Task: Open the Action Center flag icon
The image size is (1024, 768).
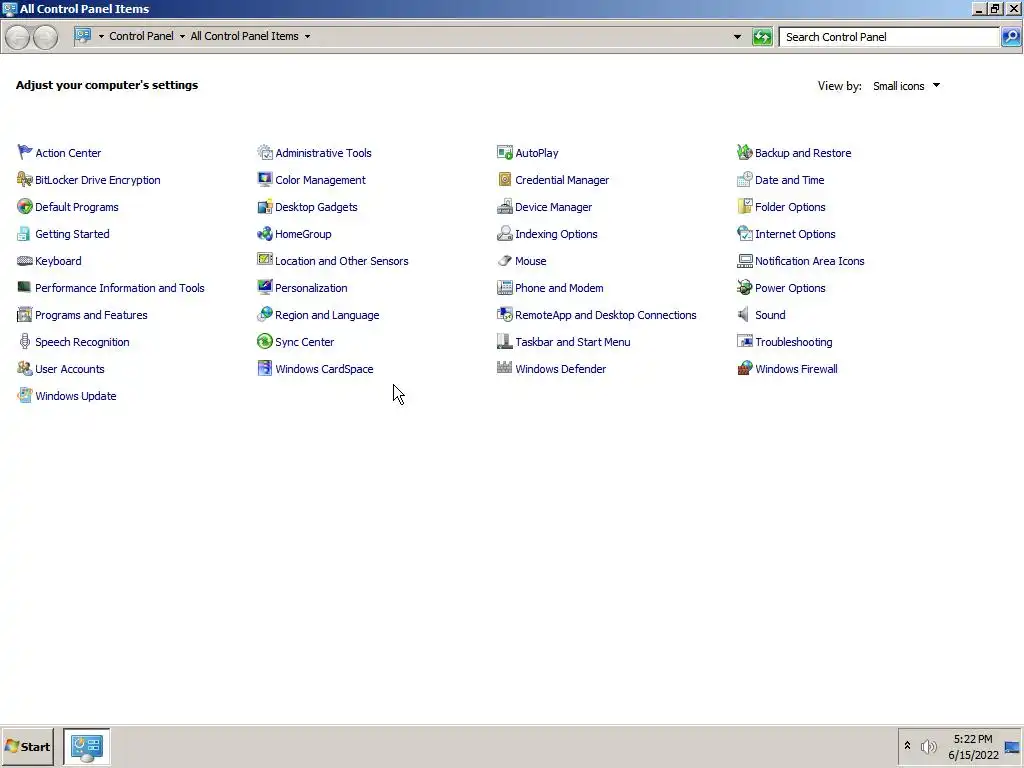Action: (25, 152)
